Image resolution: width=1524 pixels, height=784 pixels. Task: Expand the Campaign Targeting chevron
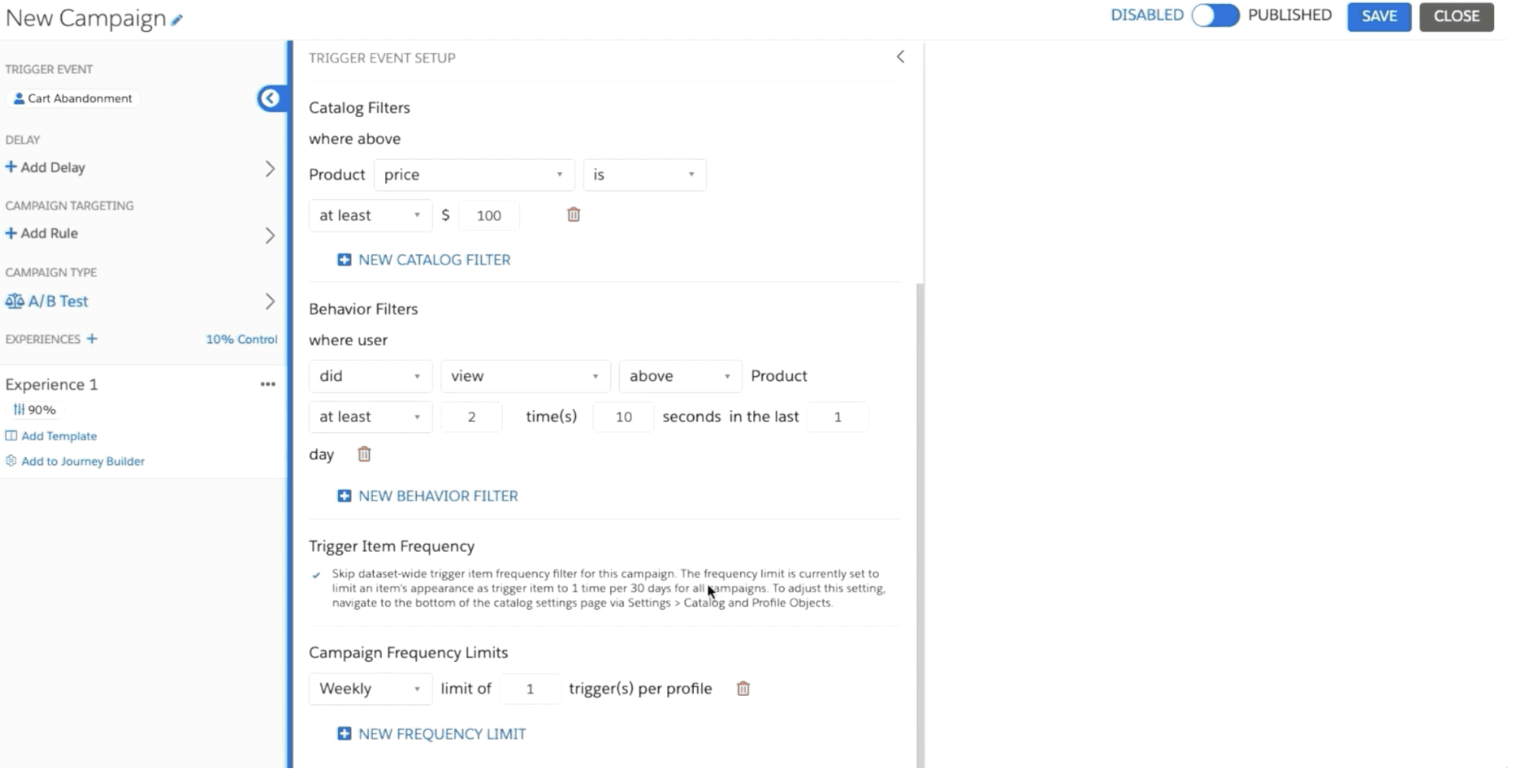[x=270, y=235]
